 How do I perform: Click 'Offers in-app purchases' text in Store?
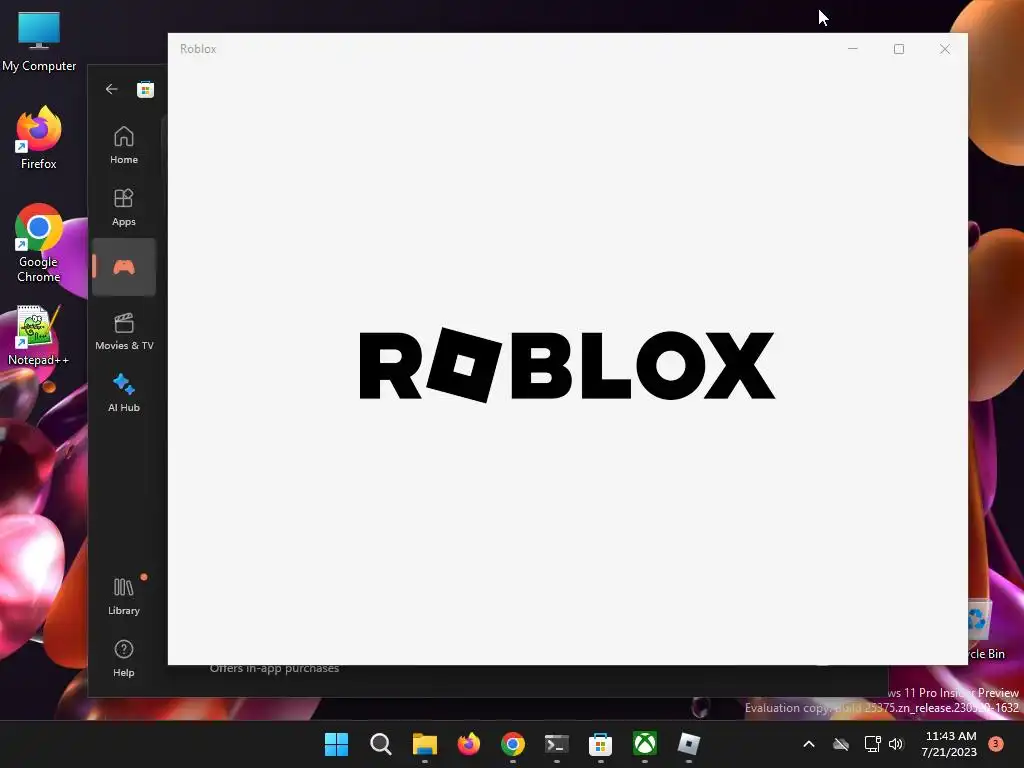pyautogui.click(x=274, y=668)
